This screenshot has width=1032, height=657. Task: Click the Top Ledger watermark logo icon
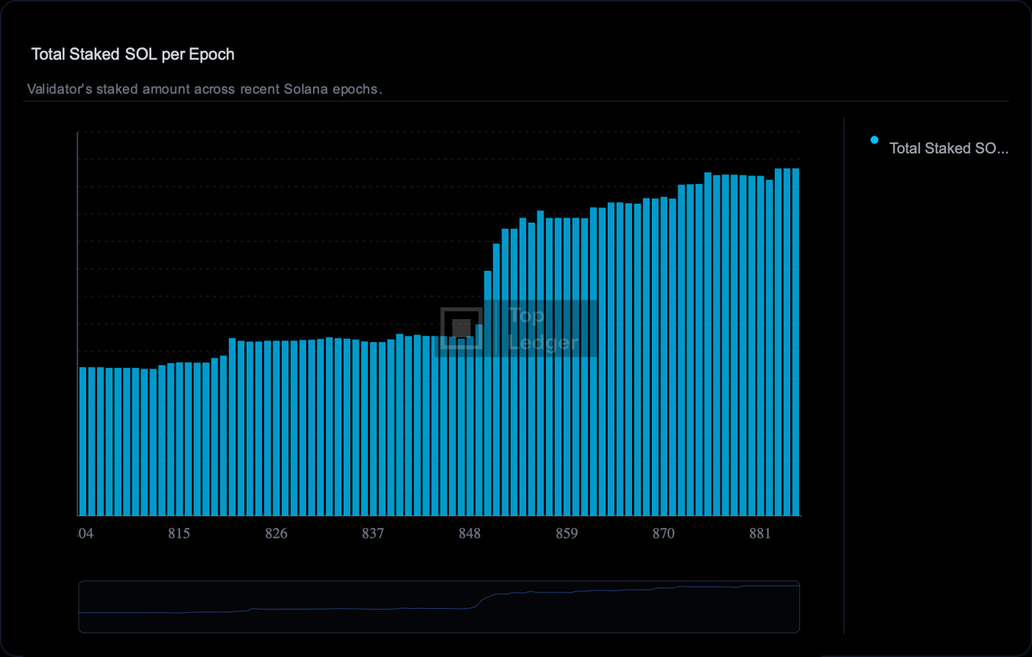(461, 328)
